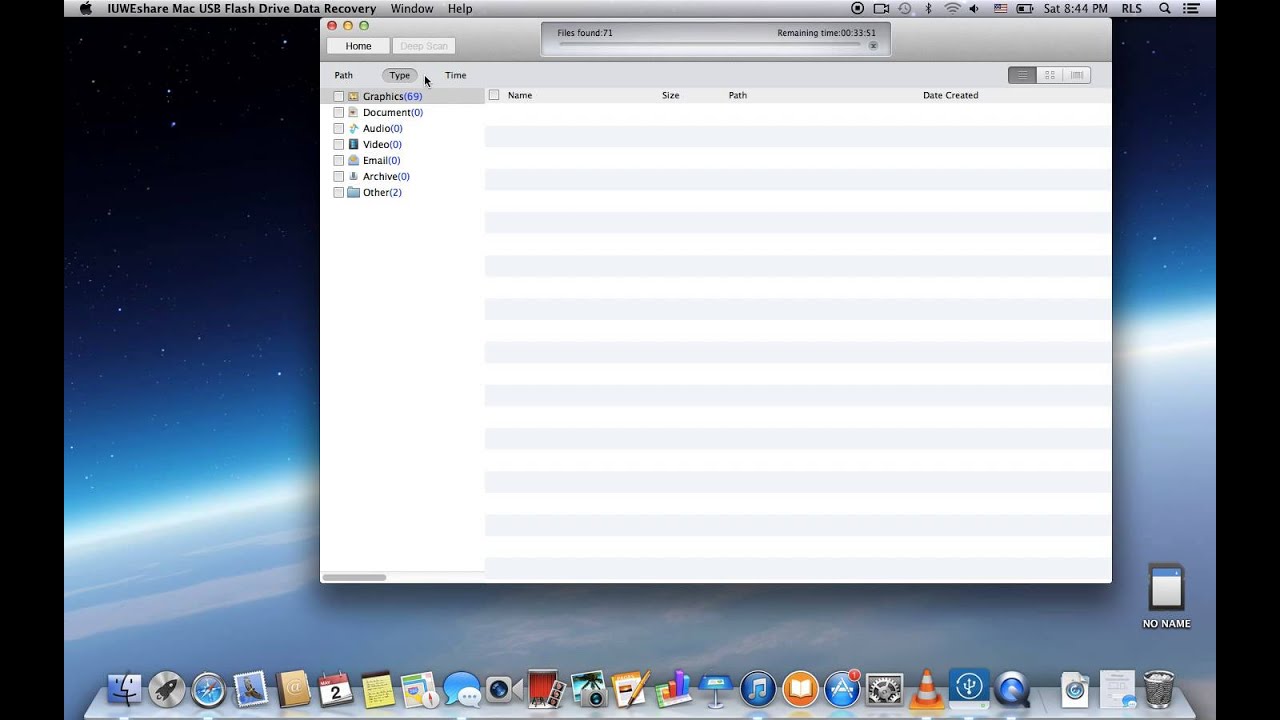1280x720 pixels.
Task: Open Contacts address book in Dock
Action: [x=294, y=689]
